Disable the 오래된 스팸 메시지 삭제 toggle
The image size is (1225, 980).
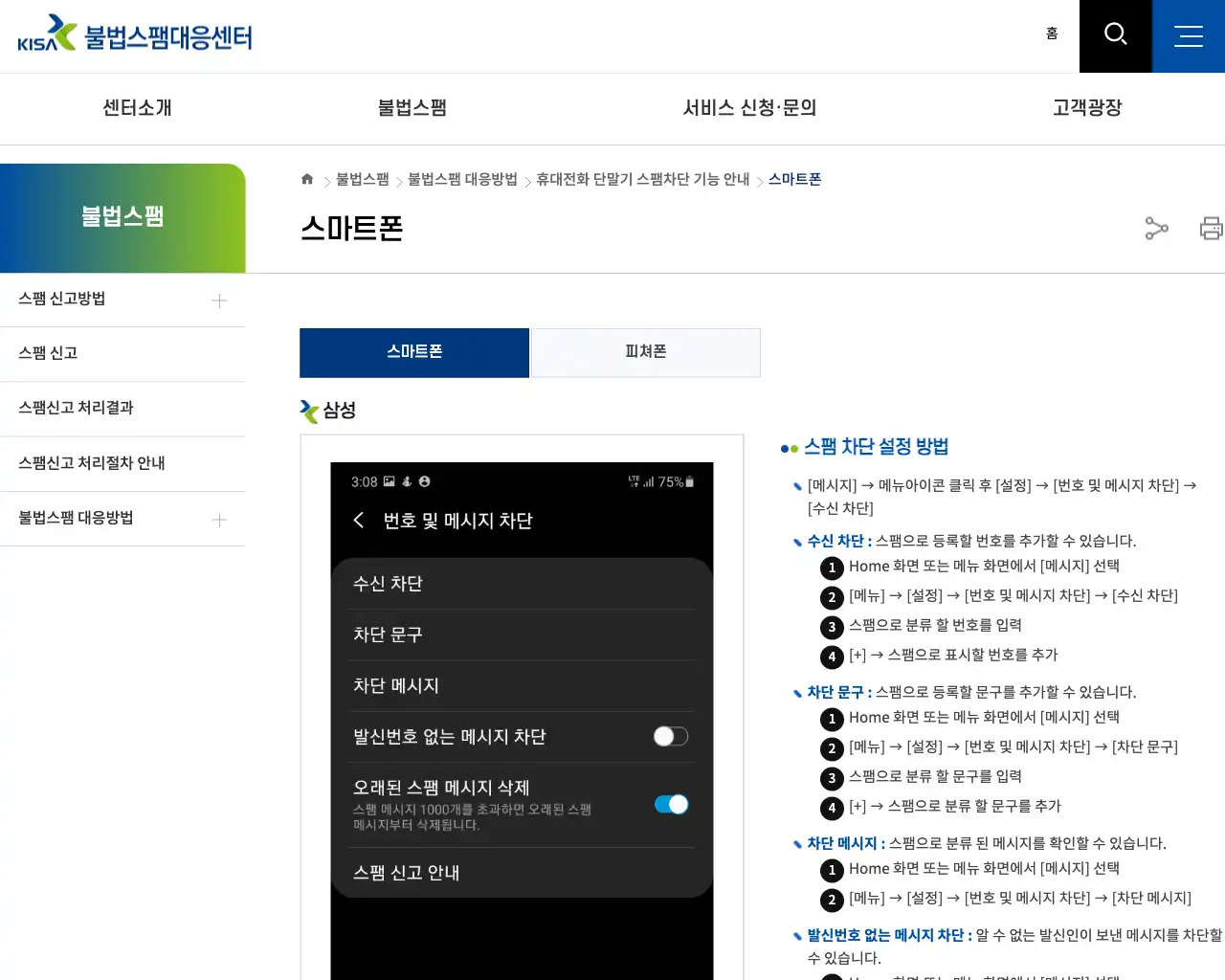[x=671, y=804]
